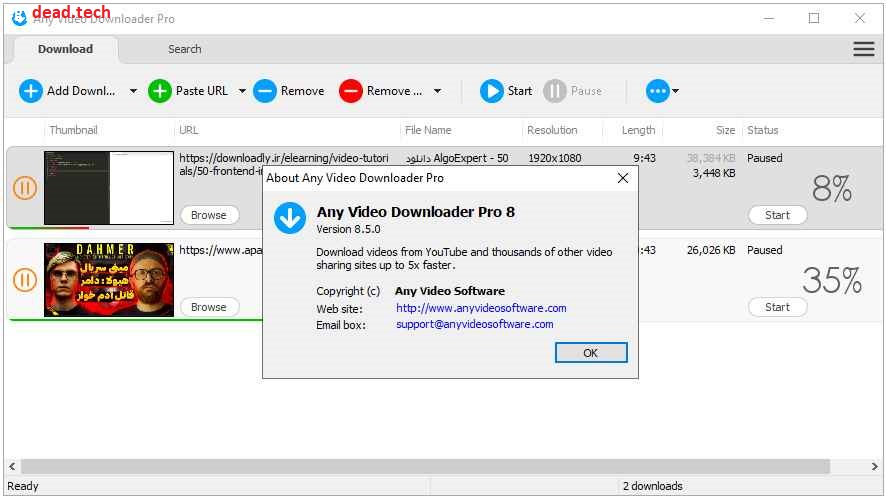Select the AlgoExpert code video thumbnail
Image resolution: width=886 pixels, height=499 pixels.
click(x=109, y=188)
